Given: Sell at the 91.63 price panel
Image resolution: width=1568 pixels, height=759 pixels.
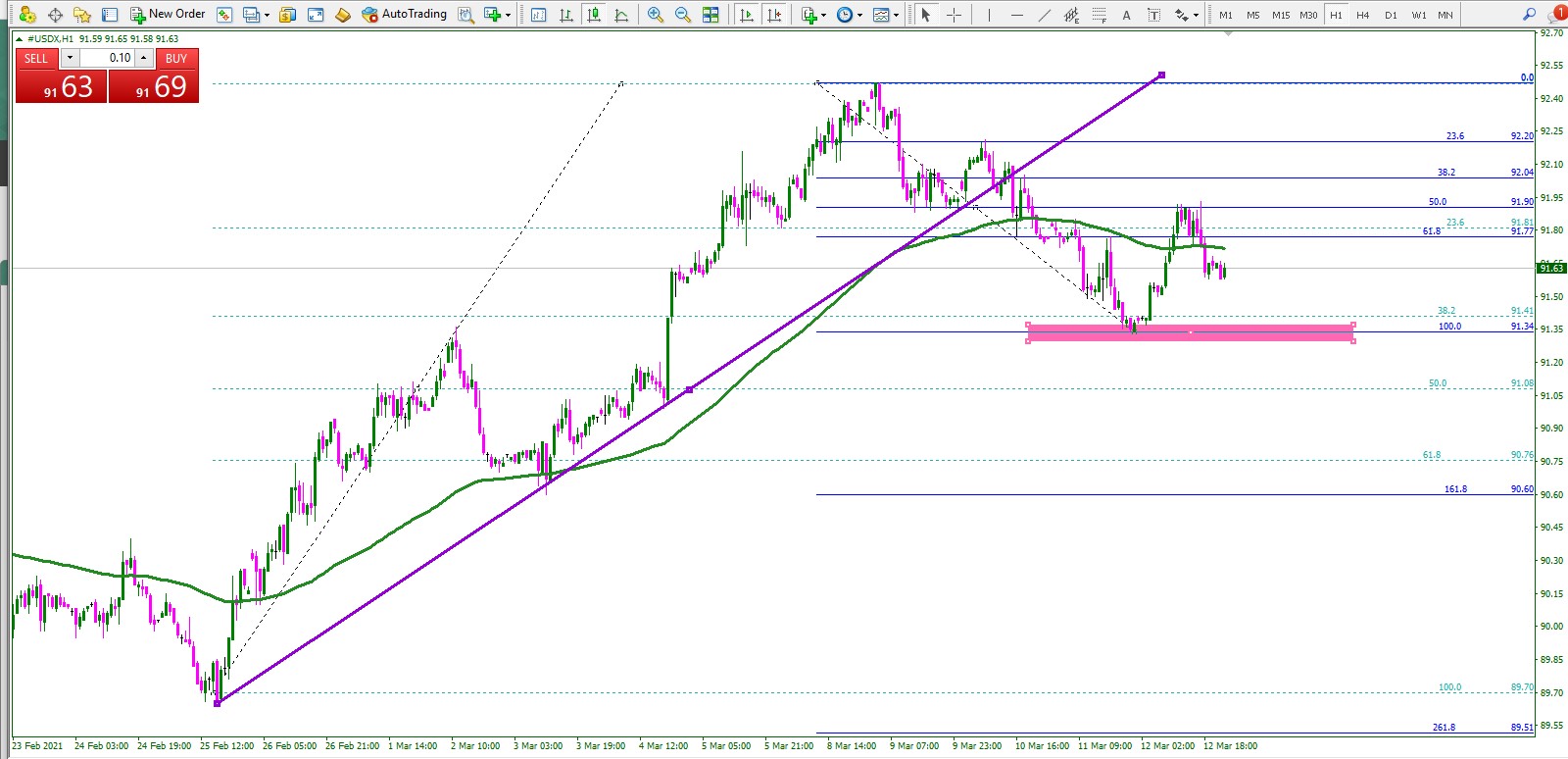Looking at the screenshot, I should coord(61,86).
